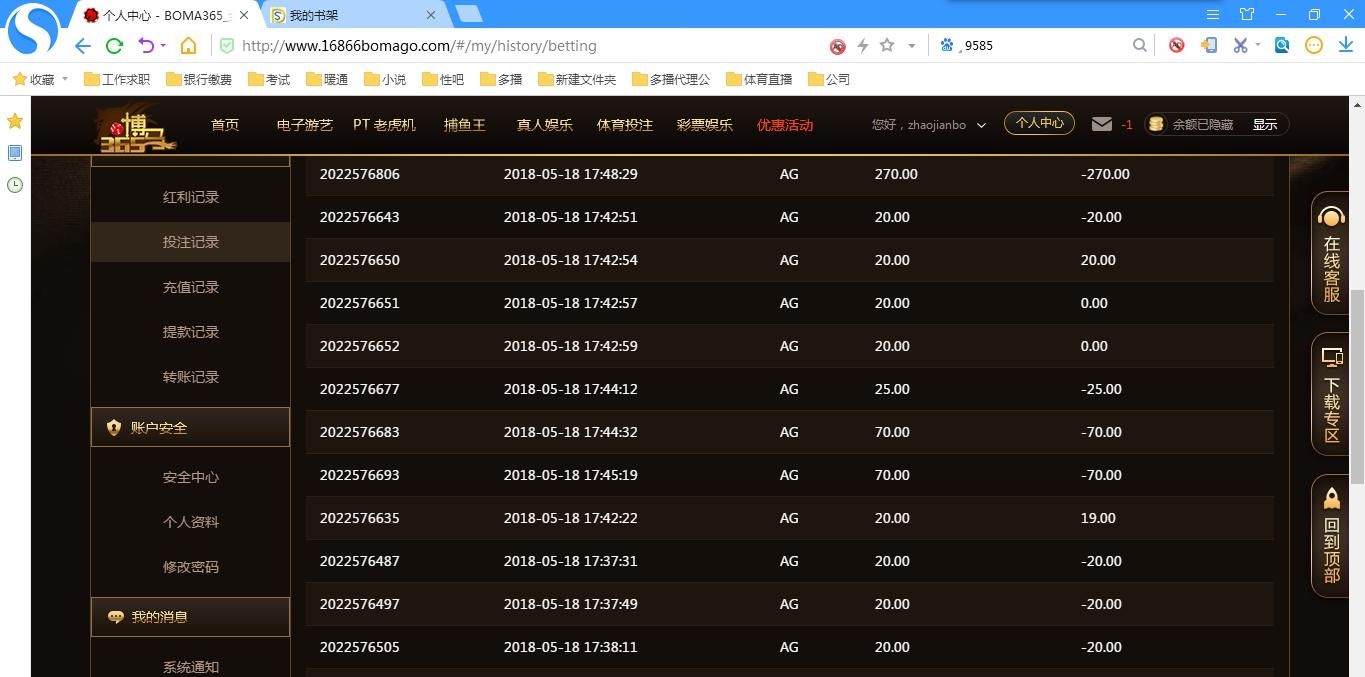Image resolution: width=1365 pixels, height=677 pixels.
Task: Click the 我的消息 section header
Action: point(190,617)
